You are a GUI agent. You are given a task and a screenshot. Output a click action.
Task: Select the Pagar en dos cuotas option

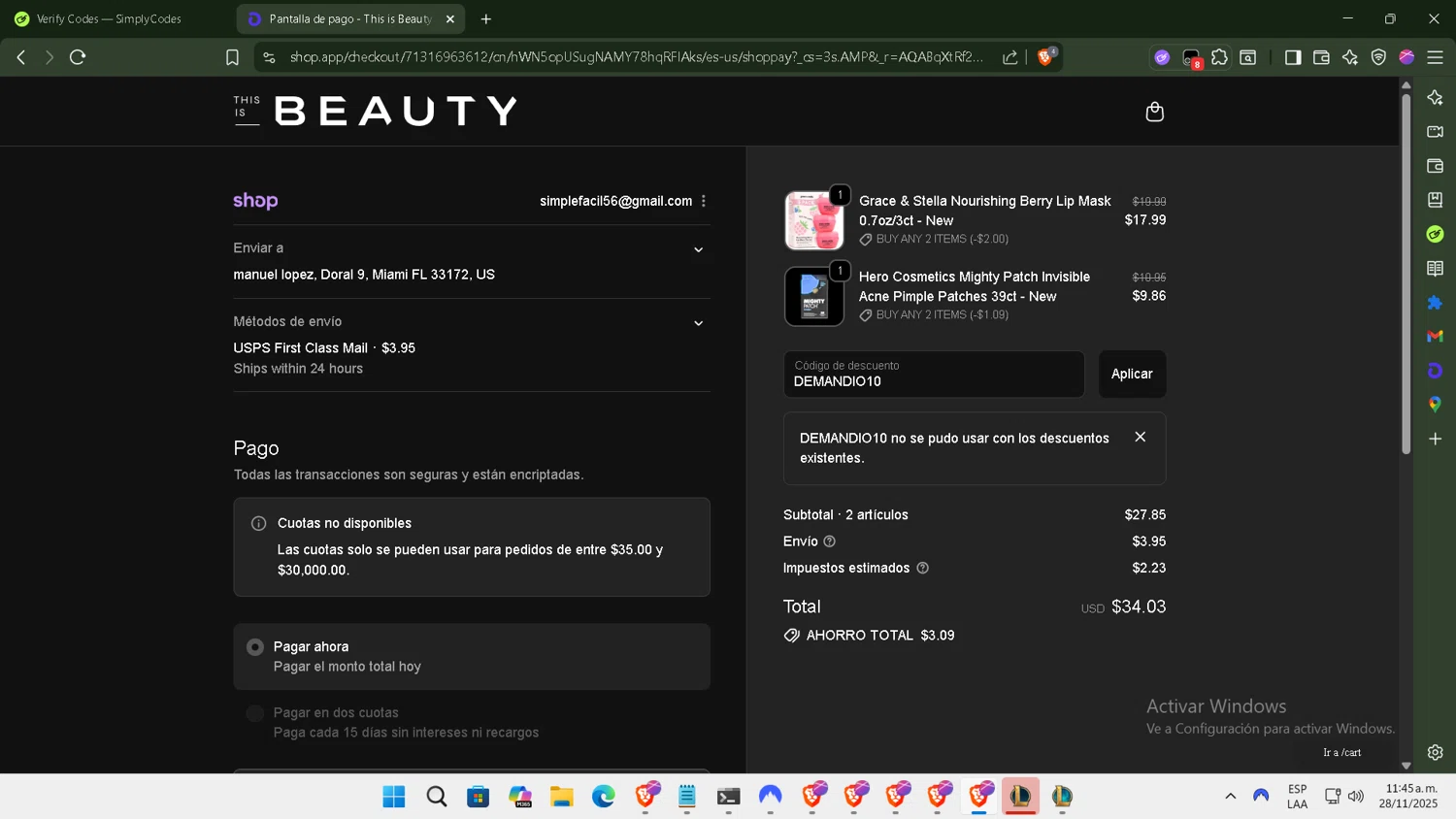[x=472, y=723]
